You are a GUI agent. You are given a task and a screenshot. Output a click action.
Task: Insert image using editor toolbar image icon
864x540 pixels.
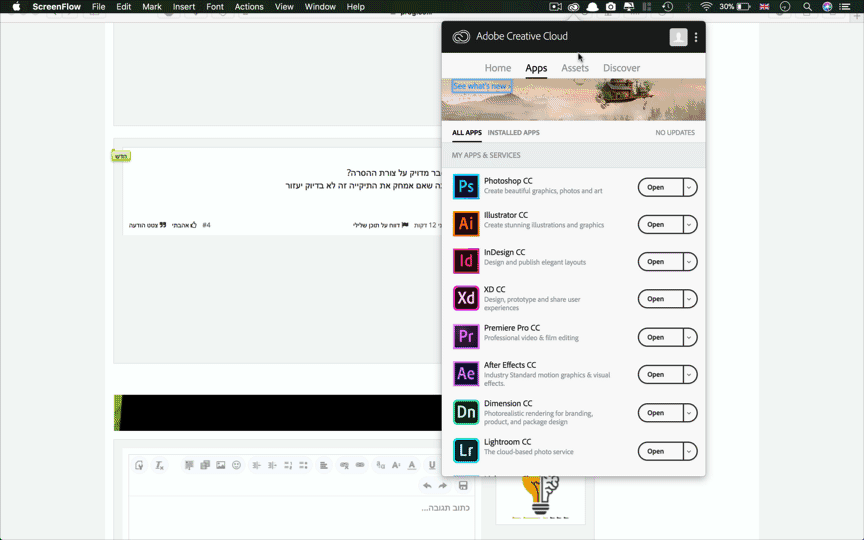coord(220,465)
